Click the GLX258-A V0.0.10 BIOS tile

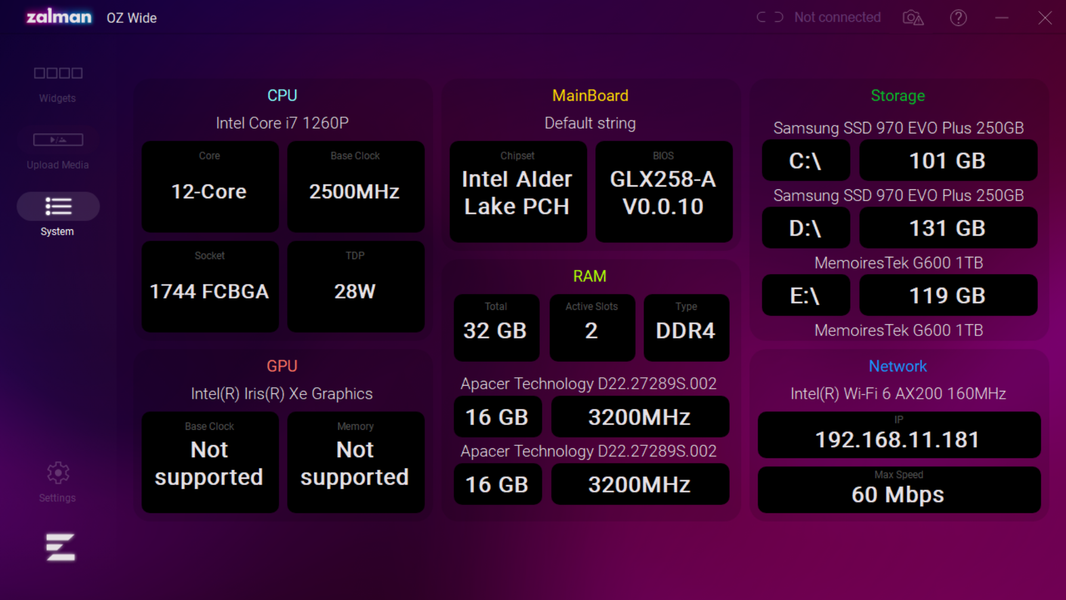point(664,192)
